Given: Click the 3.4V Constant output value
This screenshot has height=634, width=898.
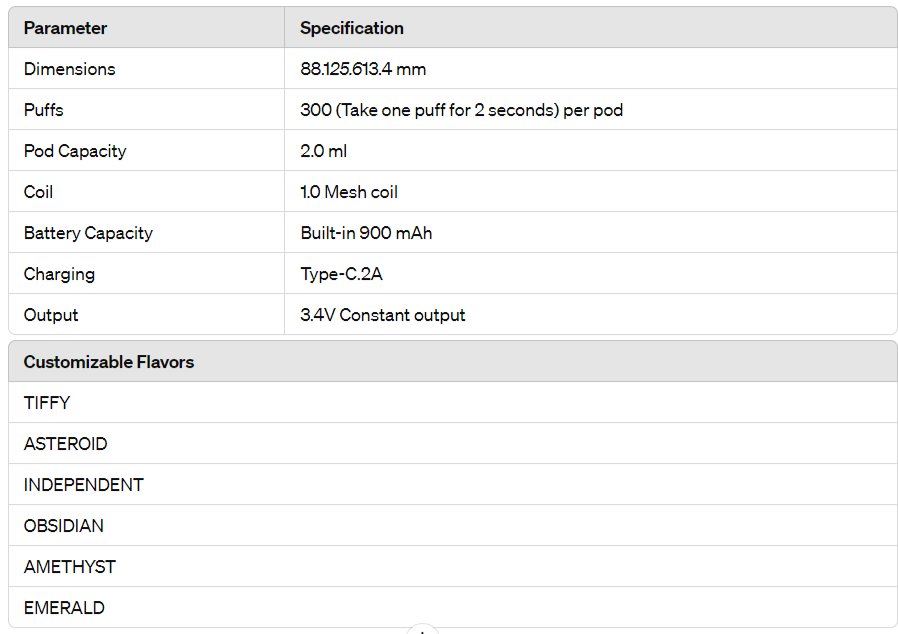Looking at the screenshot, I should [383, 315].
